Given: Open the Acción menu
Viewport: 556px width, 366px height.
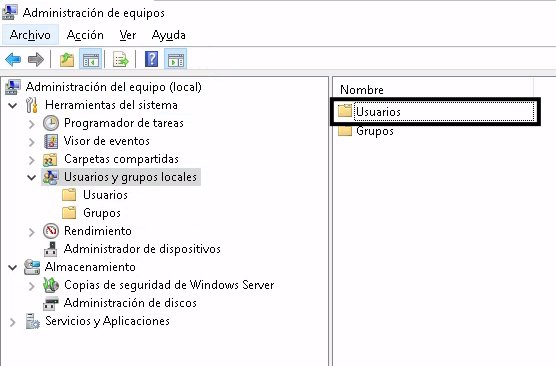Looking at the screenshot, I should tap(85, 35).
